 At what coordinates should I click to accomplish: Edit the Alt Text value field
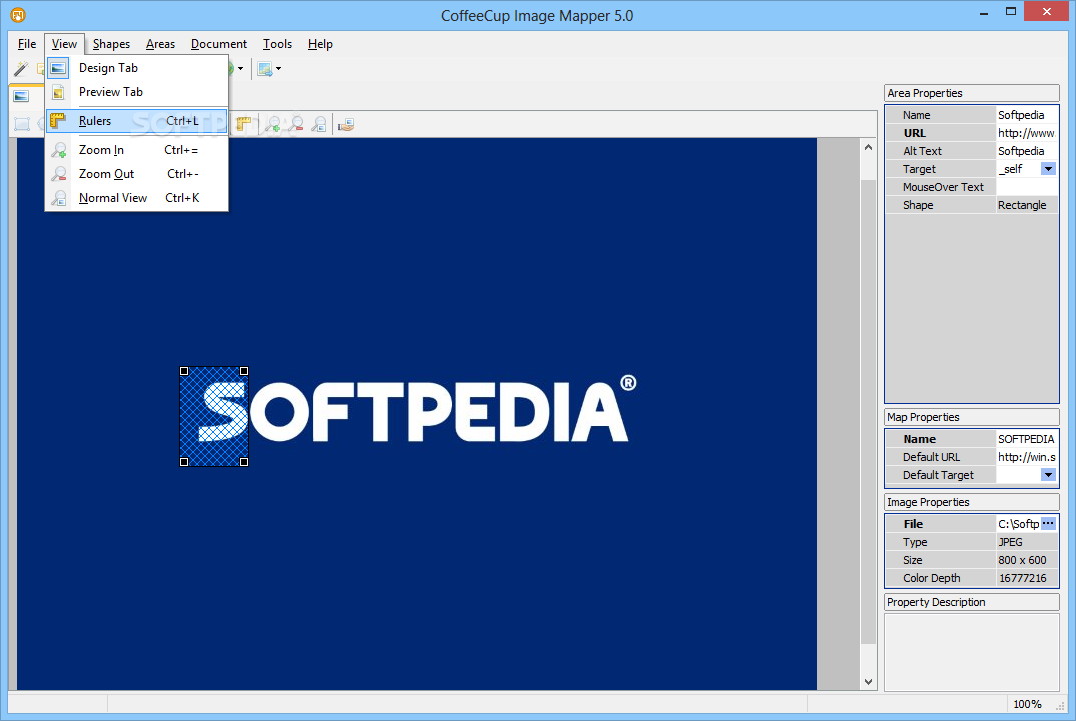click(x=1027, y=151)
